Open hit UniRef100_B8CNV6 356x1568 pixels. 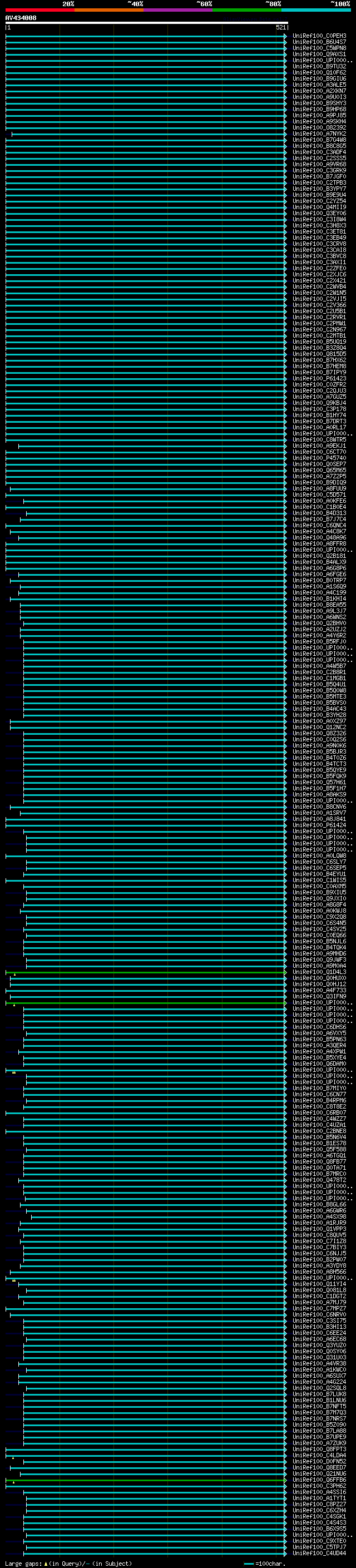point(319,807)
